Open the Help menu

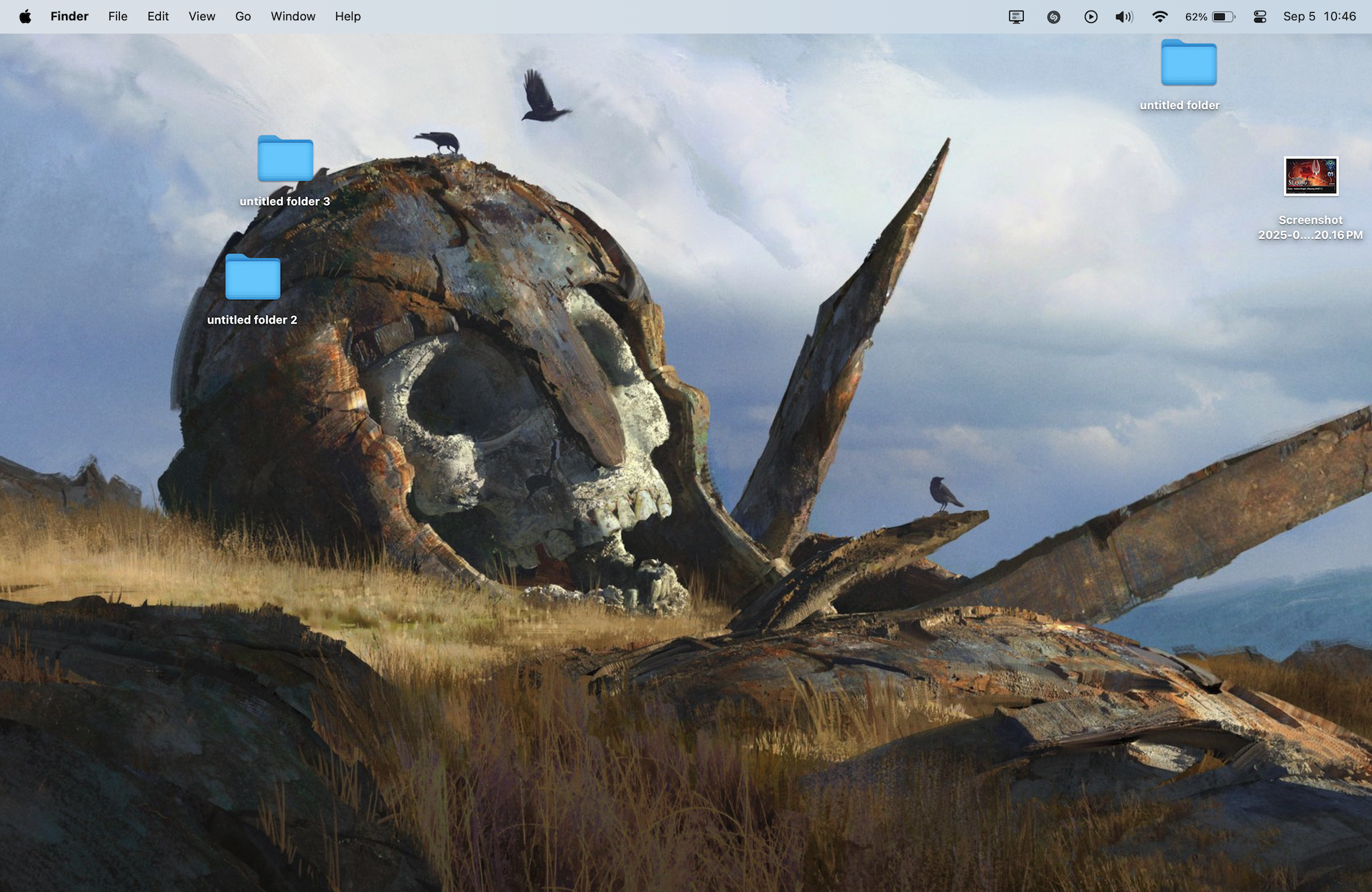pyautogui.click(x=347, y=17)
